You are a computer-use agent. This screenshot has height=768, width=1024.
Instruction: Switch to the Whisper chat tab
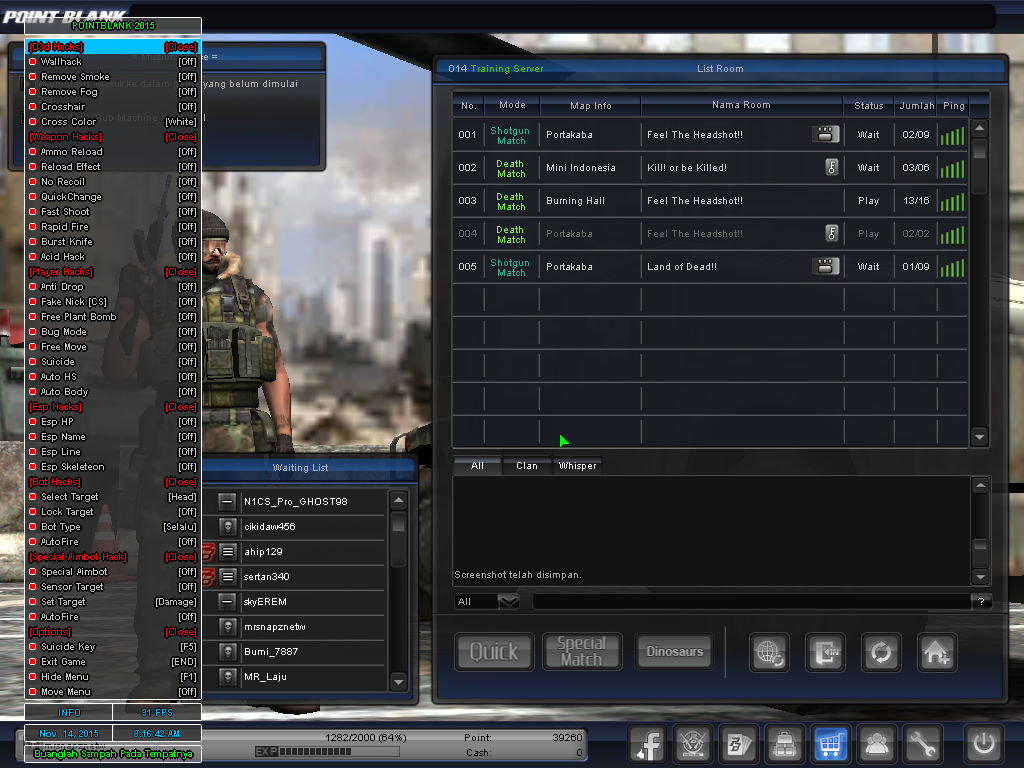[577, 466]
